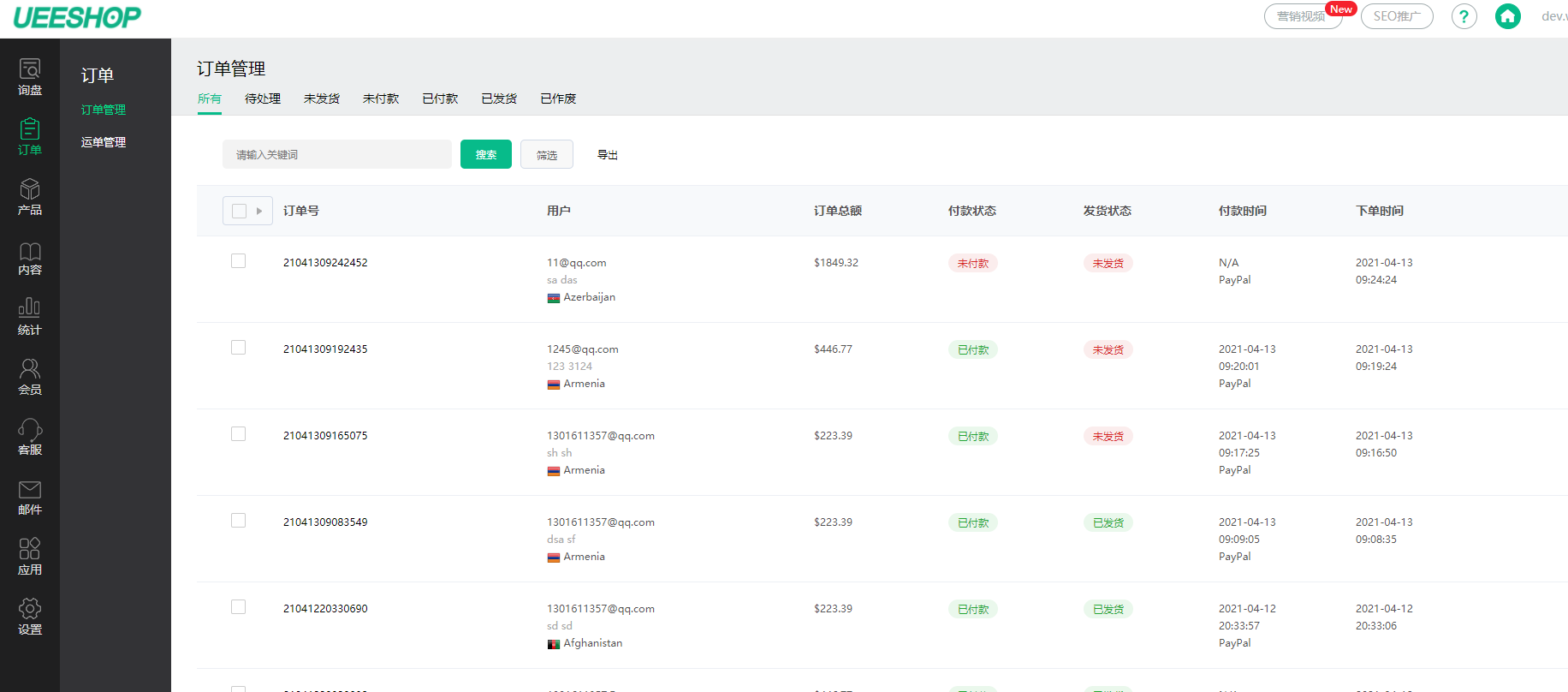
Task: Click the 导出 export link
Action: [608, 155]
